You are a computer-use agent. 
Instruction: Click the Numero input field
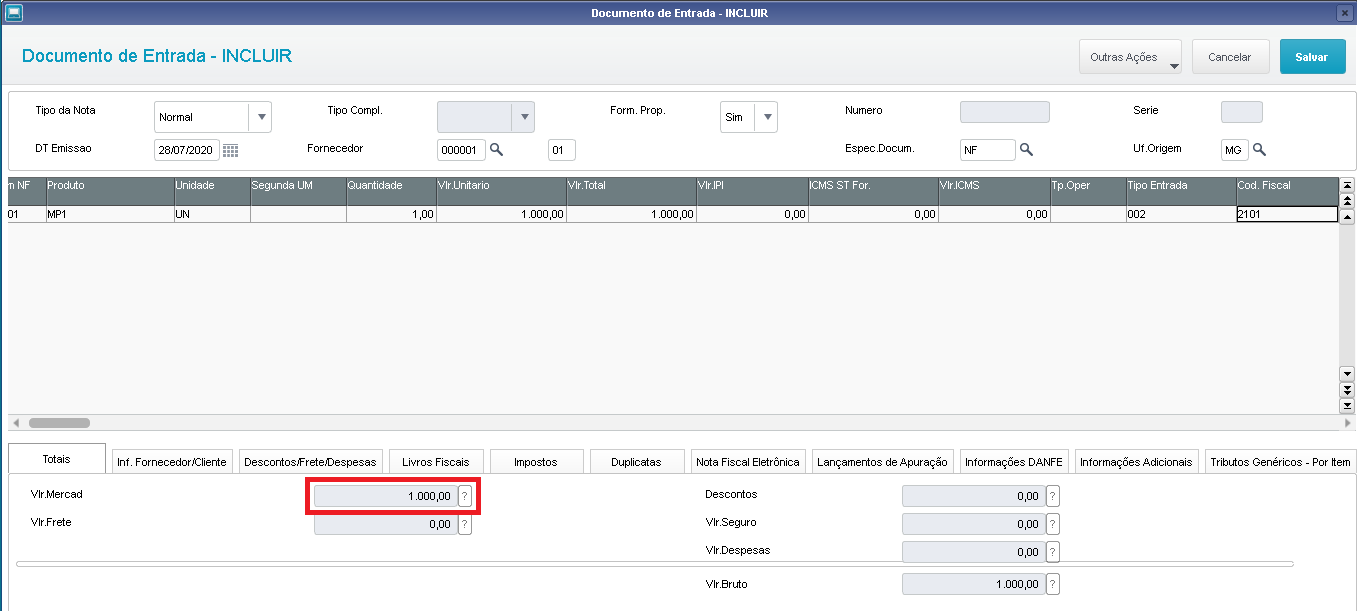[1005, 112]
